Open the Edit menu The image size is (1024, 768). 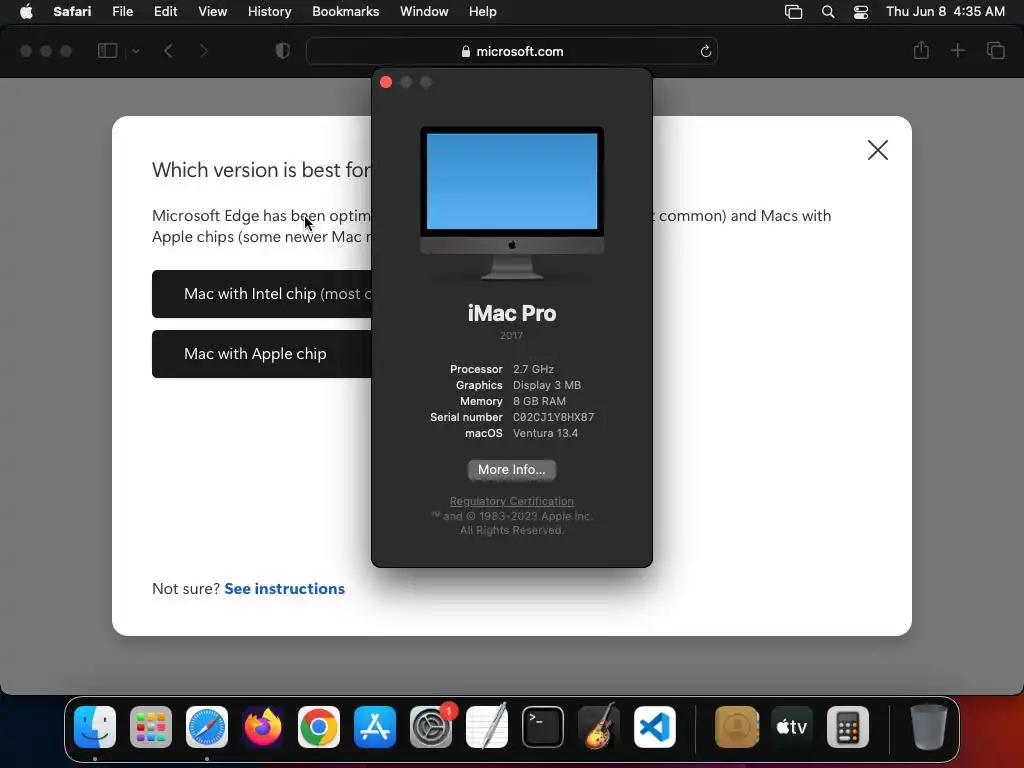pyautogui.click(x=165, y=12)
